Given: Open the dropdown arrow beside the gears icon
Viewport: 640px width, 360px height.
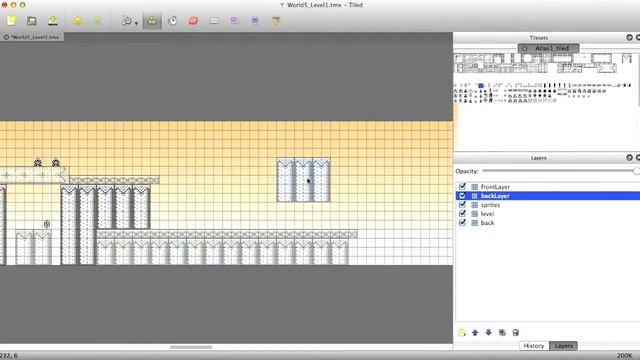Looking at the screenshot, I should (136, 23).
